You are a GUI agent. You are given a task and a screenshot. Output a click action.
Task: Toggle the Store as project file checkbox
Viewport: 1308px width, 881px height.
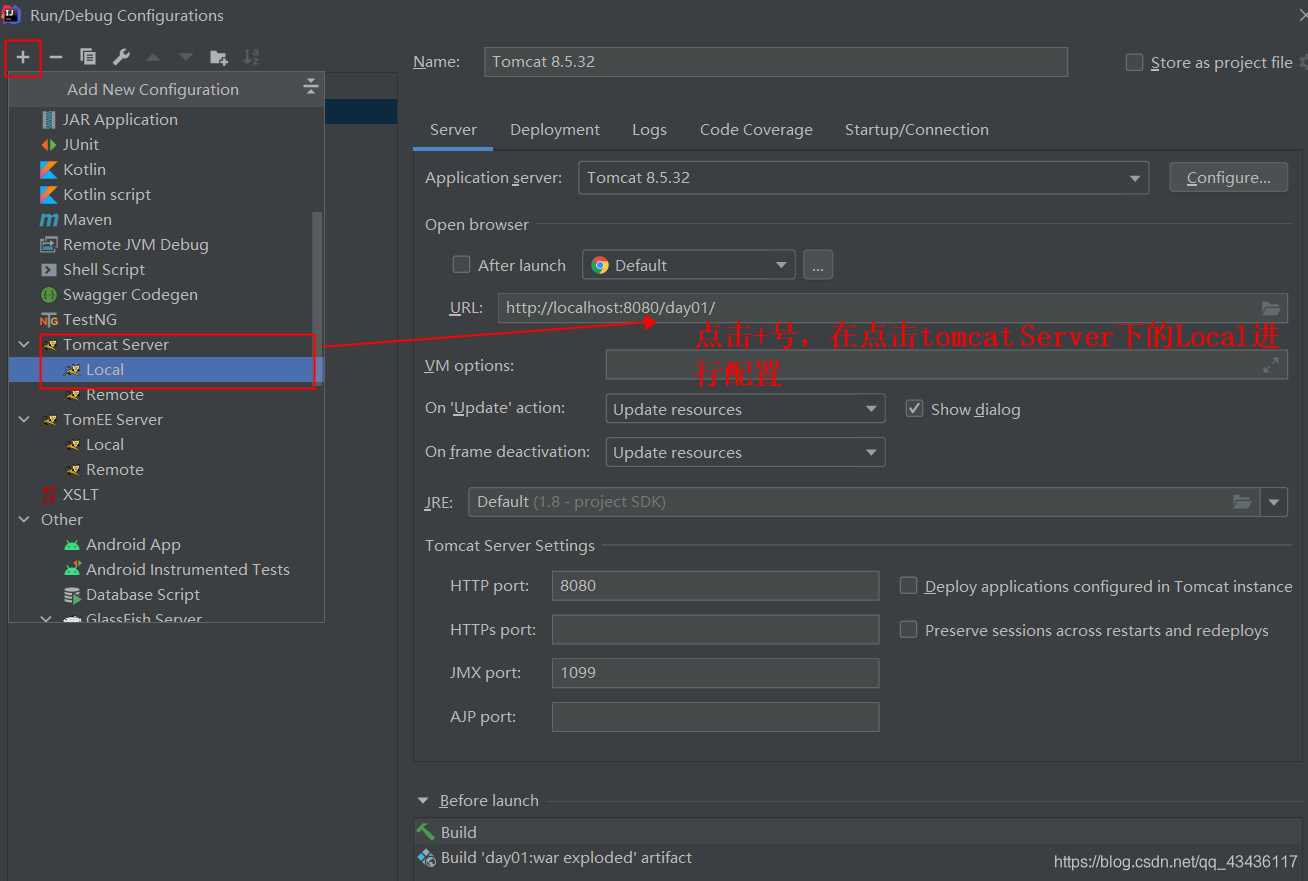pos(1134,62)
